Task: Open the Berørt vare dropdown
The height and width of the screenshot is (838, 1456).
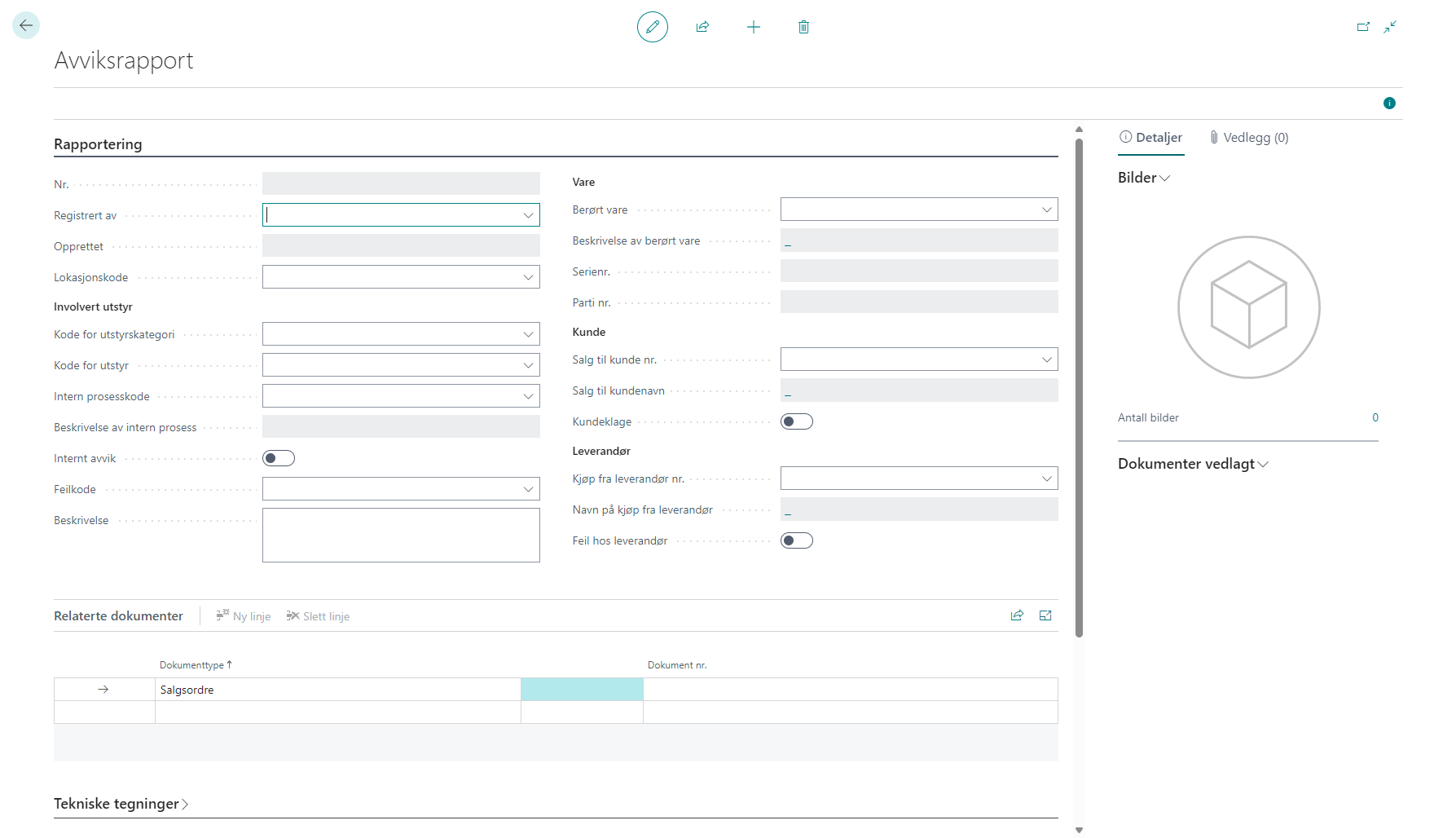Action: (x=1046, y=209)
